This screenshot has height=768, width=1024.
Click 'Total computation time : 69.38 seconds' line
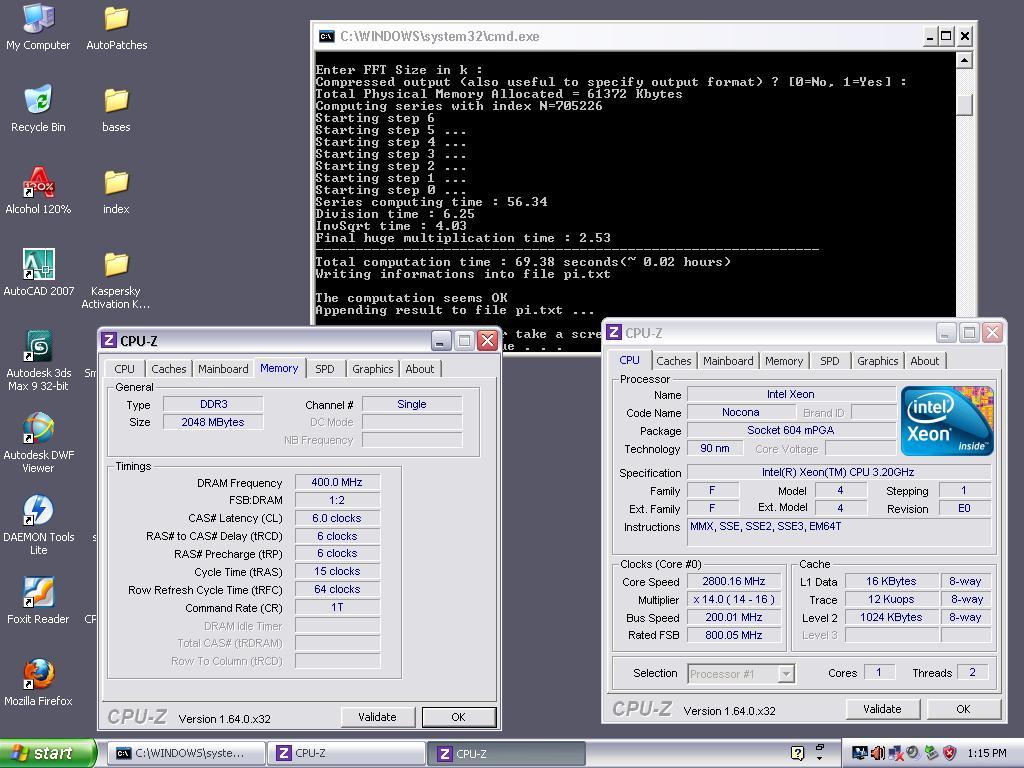(x=522, y=262)
